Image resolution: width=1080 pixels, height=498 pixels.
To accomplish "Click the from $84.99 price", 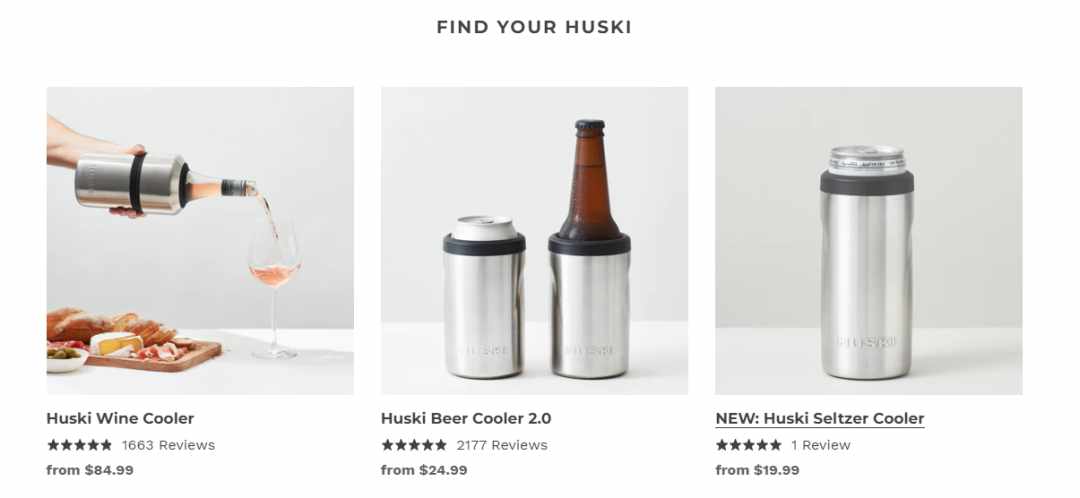I will pos(90,470).
